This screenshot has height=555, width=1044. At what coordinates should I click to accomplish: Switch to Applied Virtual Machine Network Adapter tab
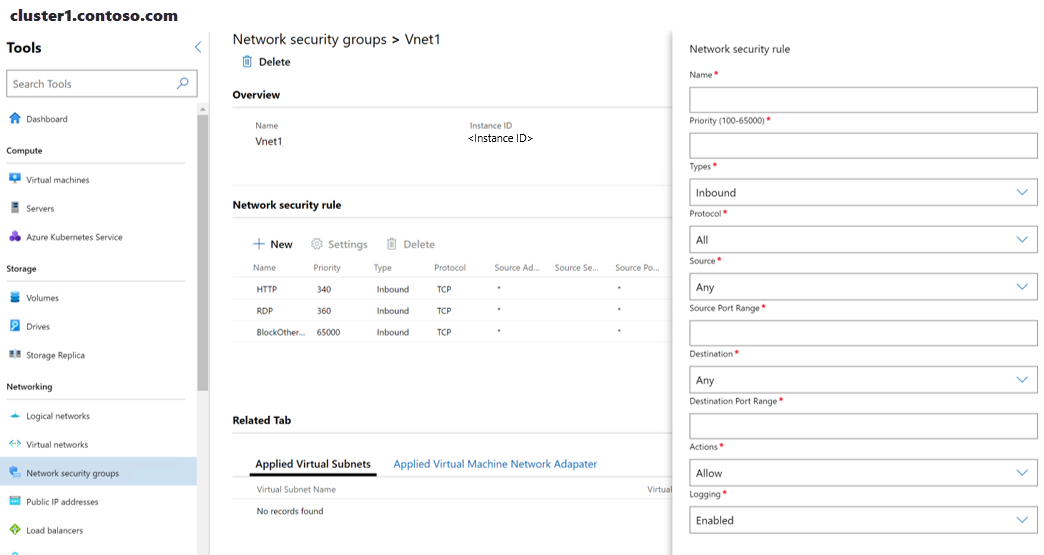(x=495, y=464)
